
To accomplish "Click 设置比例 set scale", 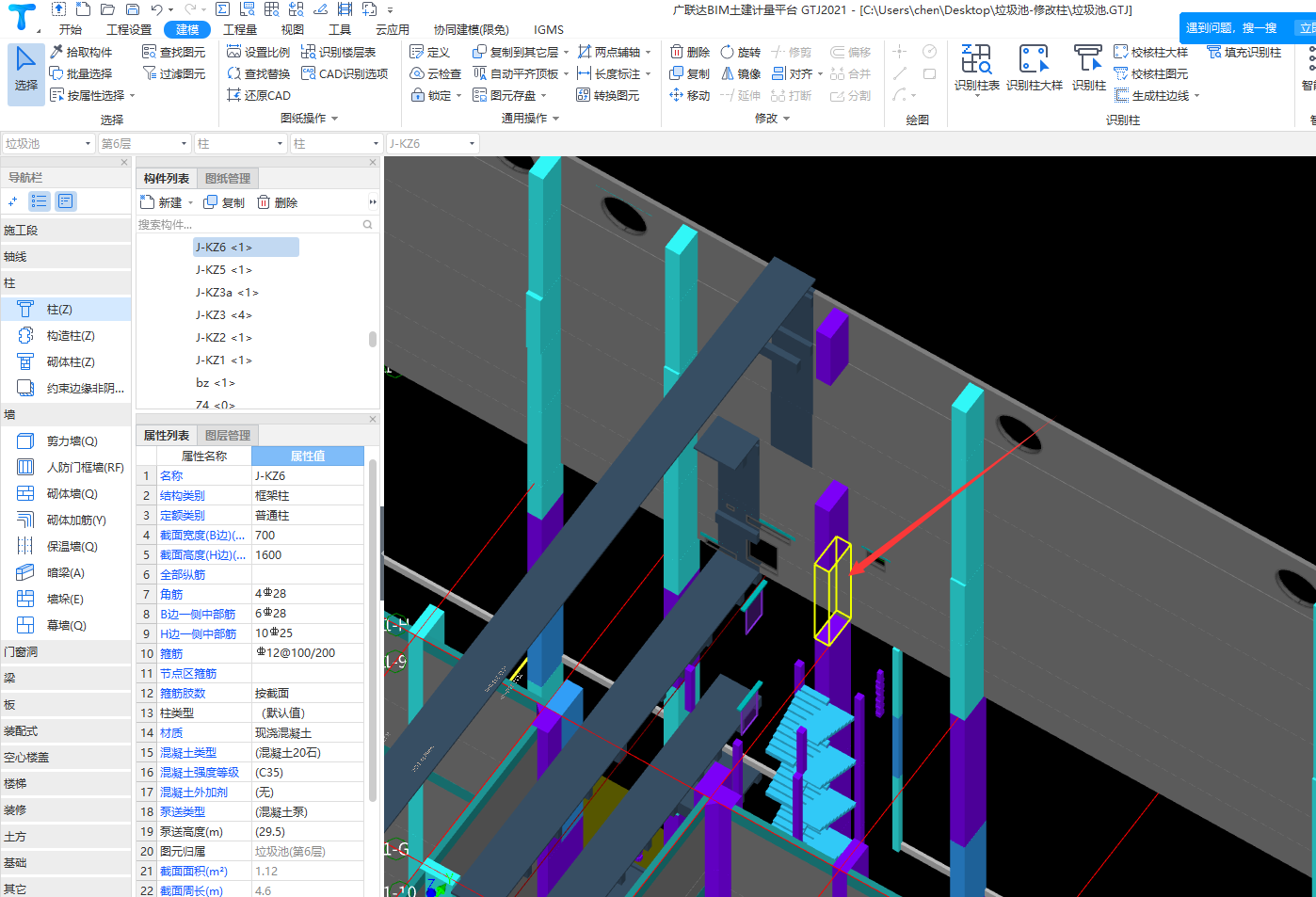I will click(x=259, y=52).
